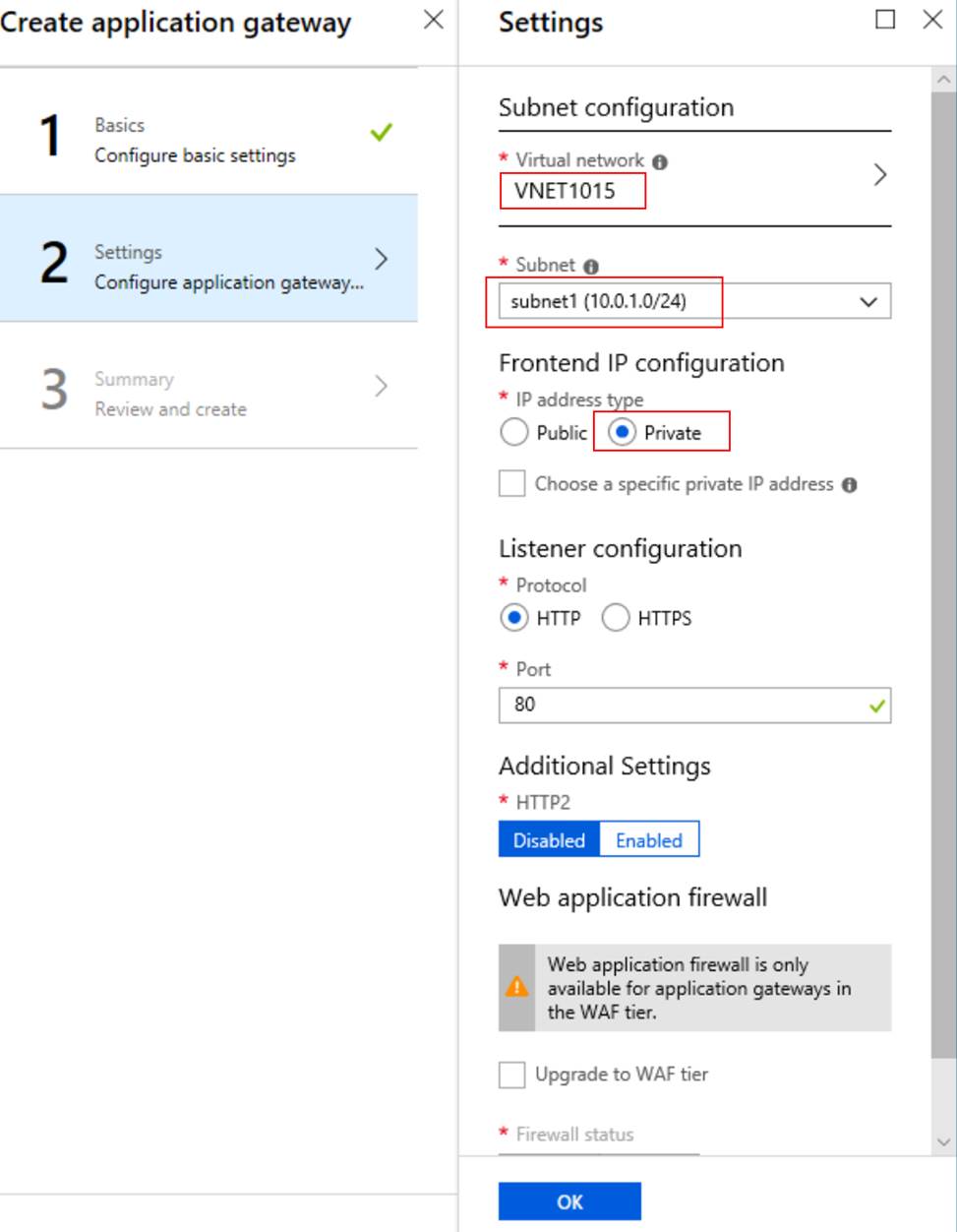Image resolution: width=957 pixels, height=1232 pixels.
Task: Select the Private IP address type
Action: click(x=622, y=433)
